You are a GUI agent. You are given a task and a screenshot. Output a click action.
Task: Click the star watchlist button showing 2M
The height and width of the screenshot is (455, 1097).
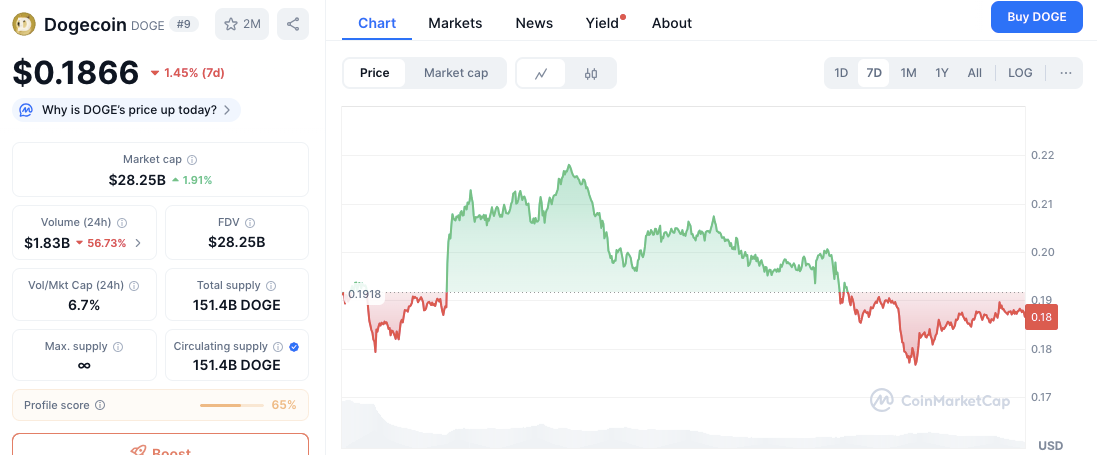pos(242,24)
